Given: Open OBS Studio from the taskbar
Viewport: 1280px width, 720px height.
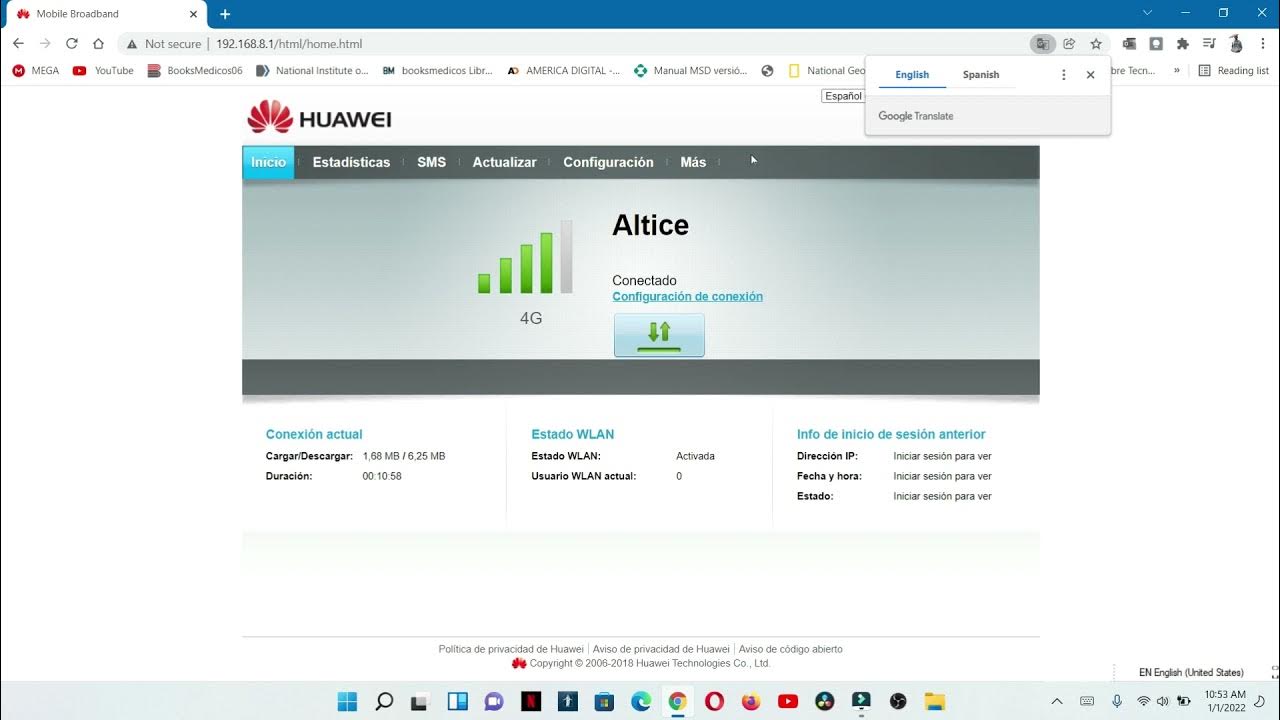Looking at the screenshot, I should click(898, 701).
